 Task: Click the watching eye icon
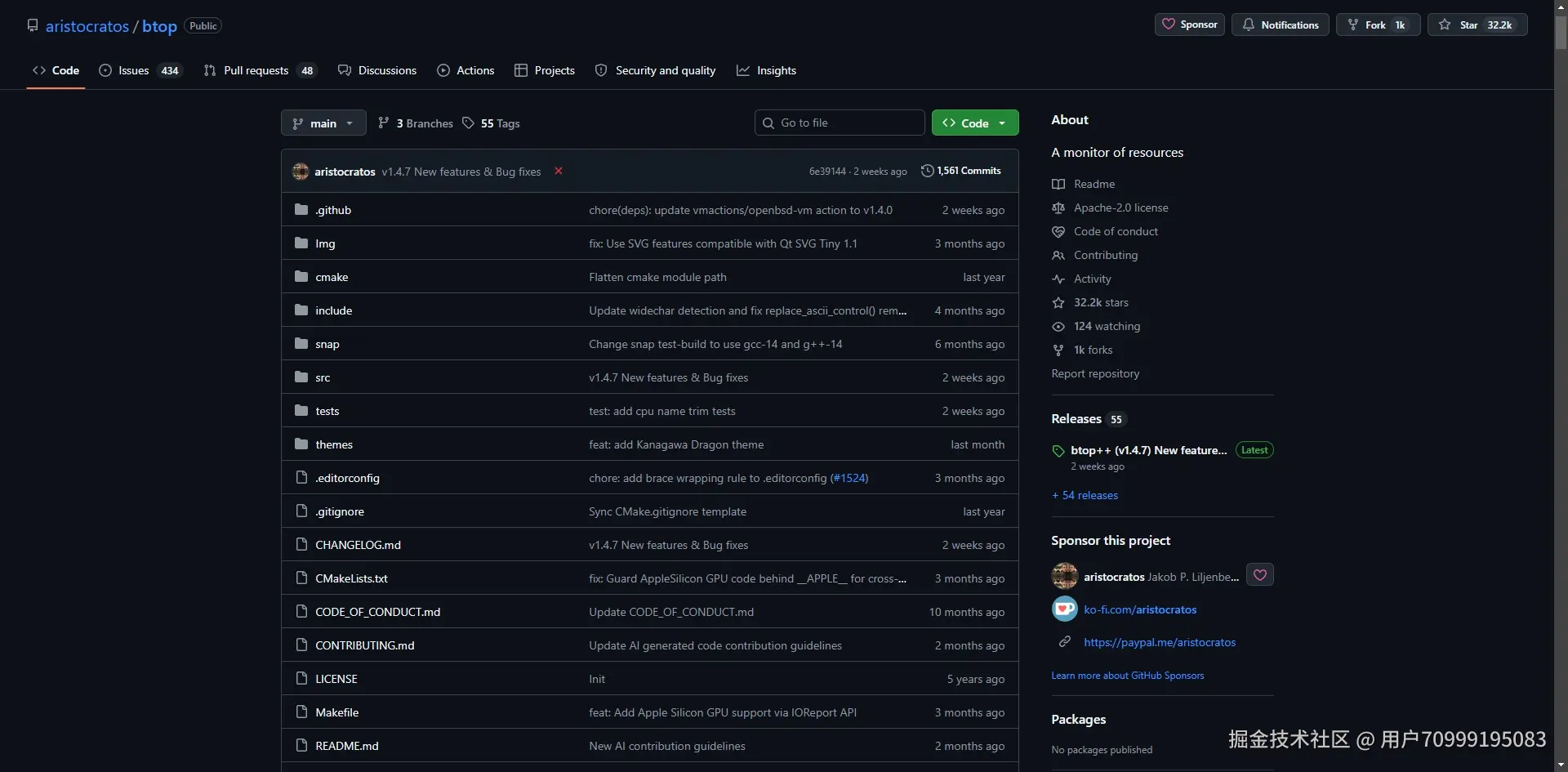pyautogui.click(x=1058, y=326)
